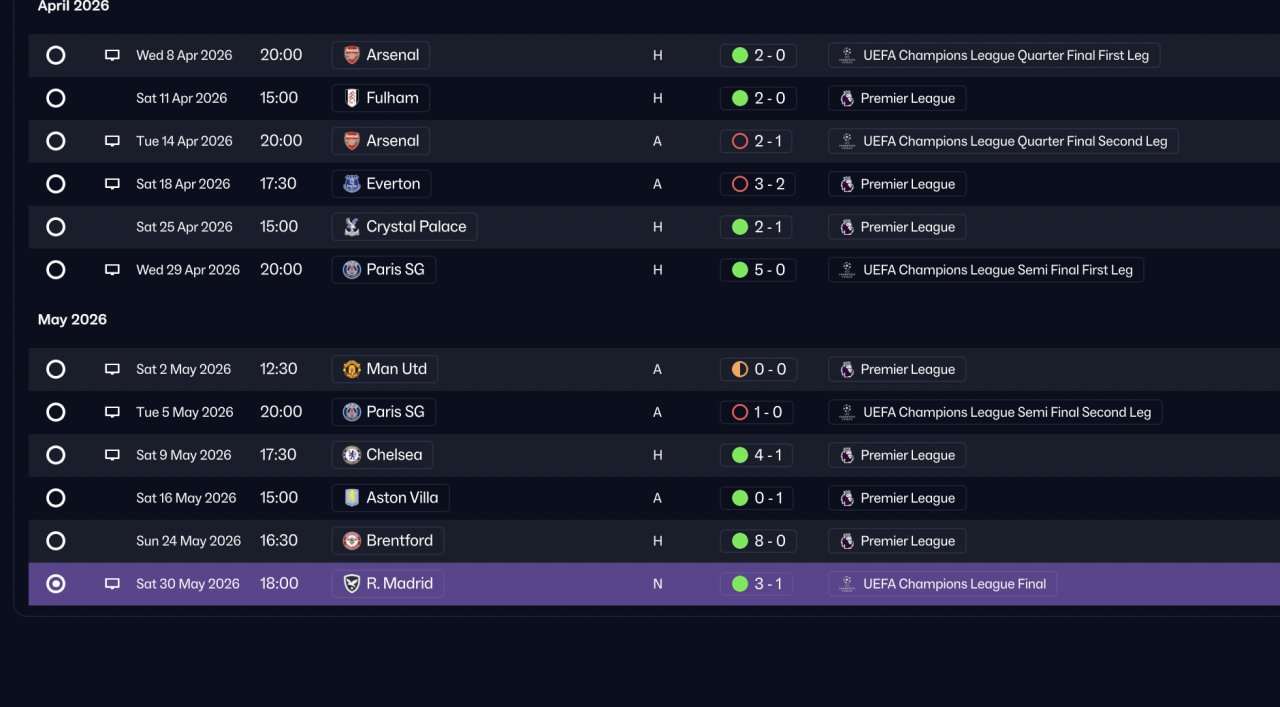Select the R. Madrid final radio button
The height and width of the screenshot is (707, 1280).
(x=56, y=584)
